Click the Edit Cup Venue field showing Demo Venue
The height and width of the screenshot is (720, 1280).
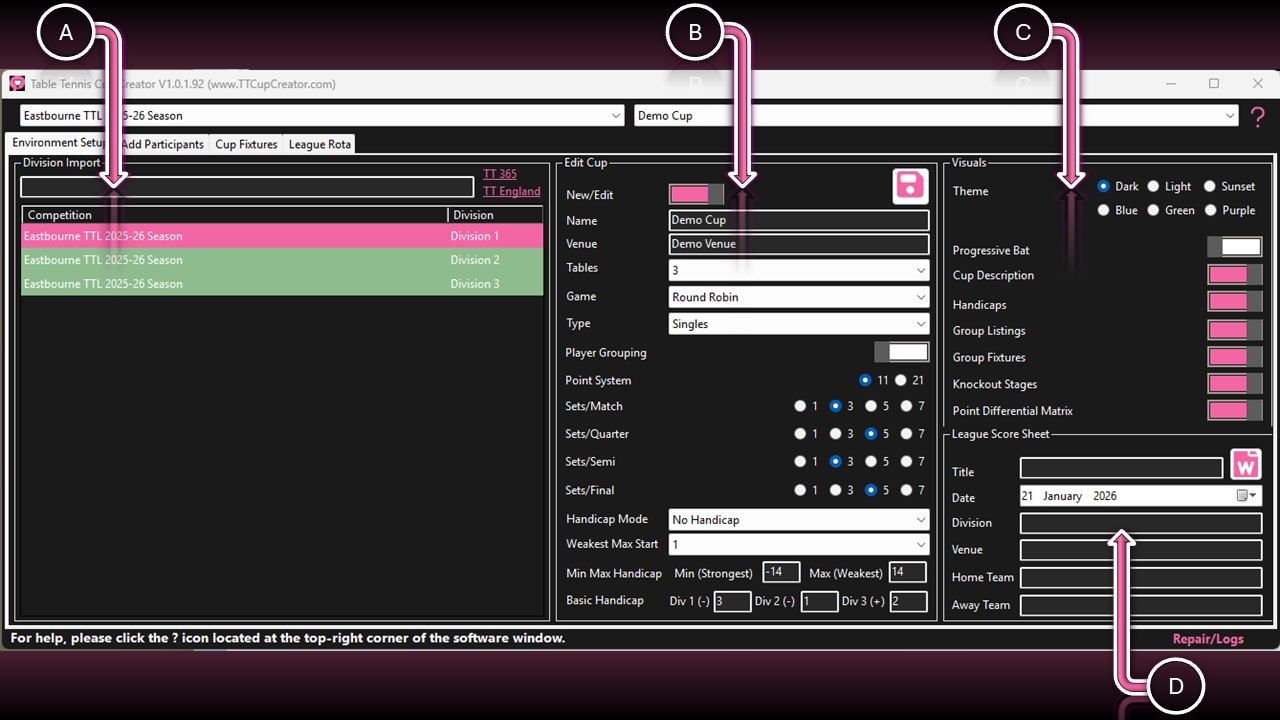799,244
